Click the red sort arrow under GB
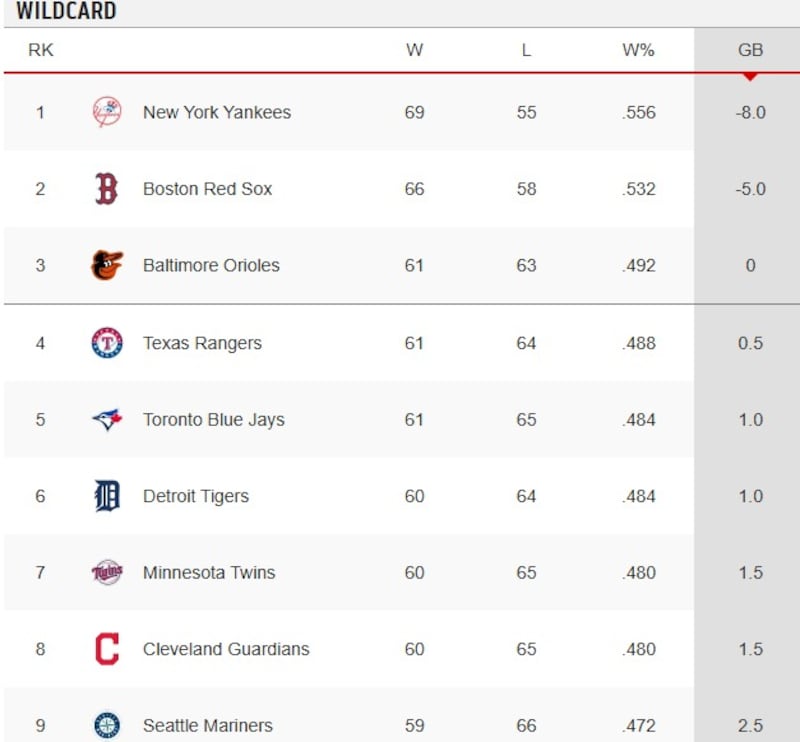This screenshot has height=742, width=800. [750, 77]
